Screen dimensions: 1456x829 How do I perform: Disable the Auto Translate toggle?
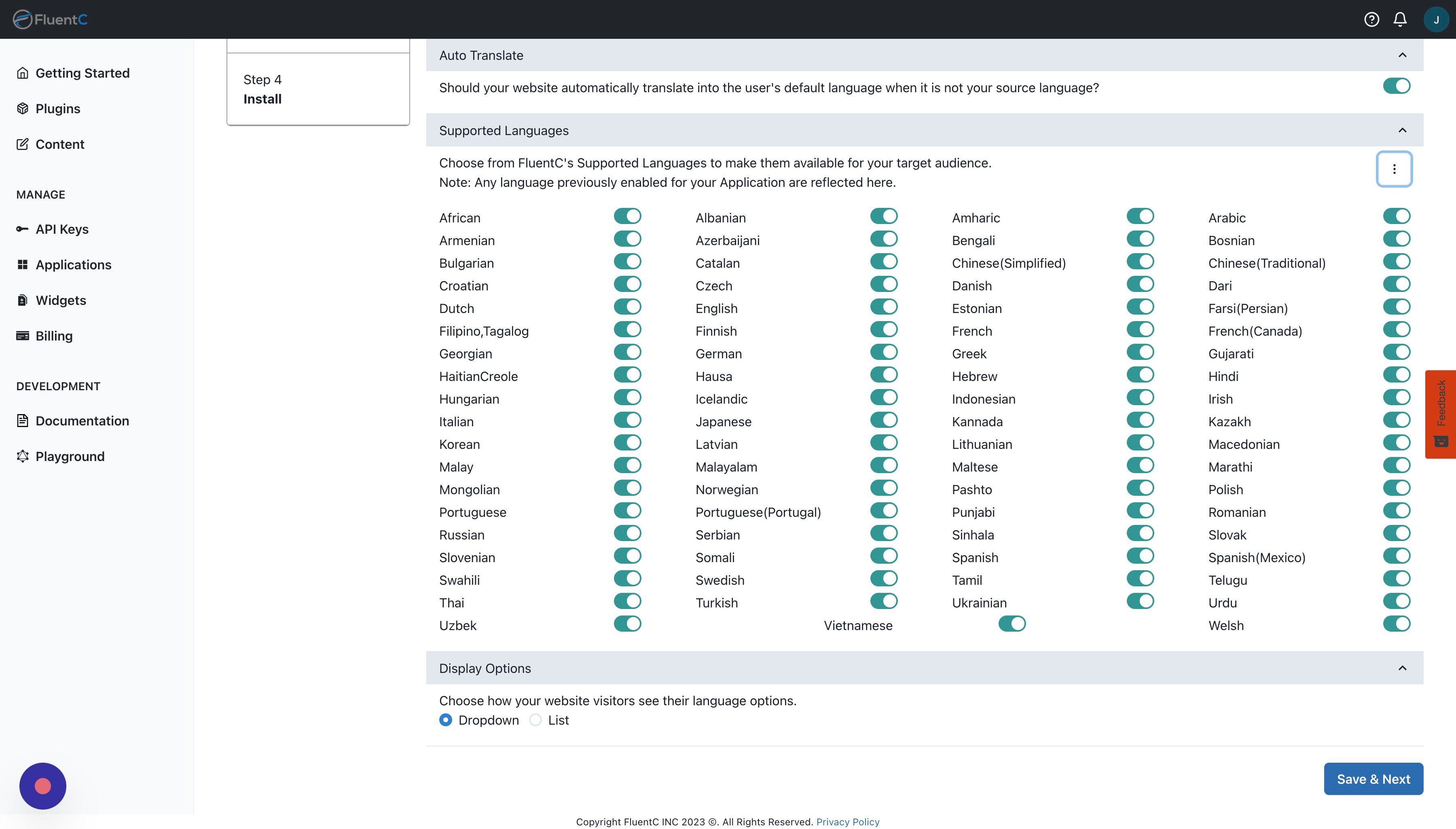1396,86
